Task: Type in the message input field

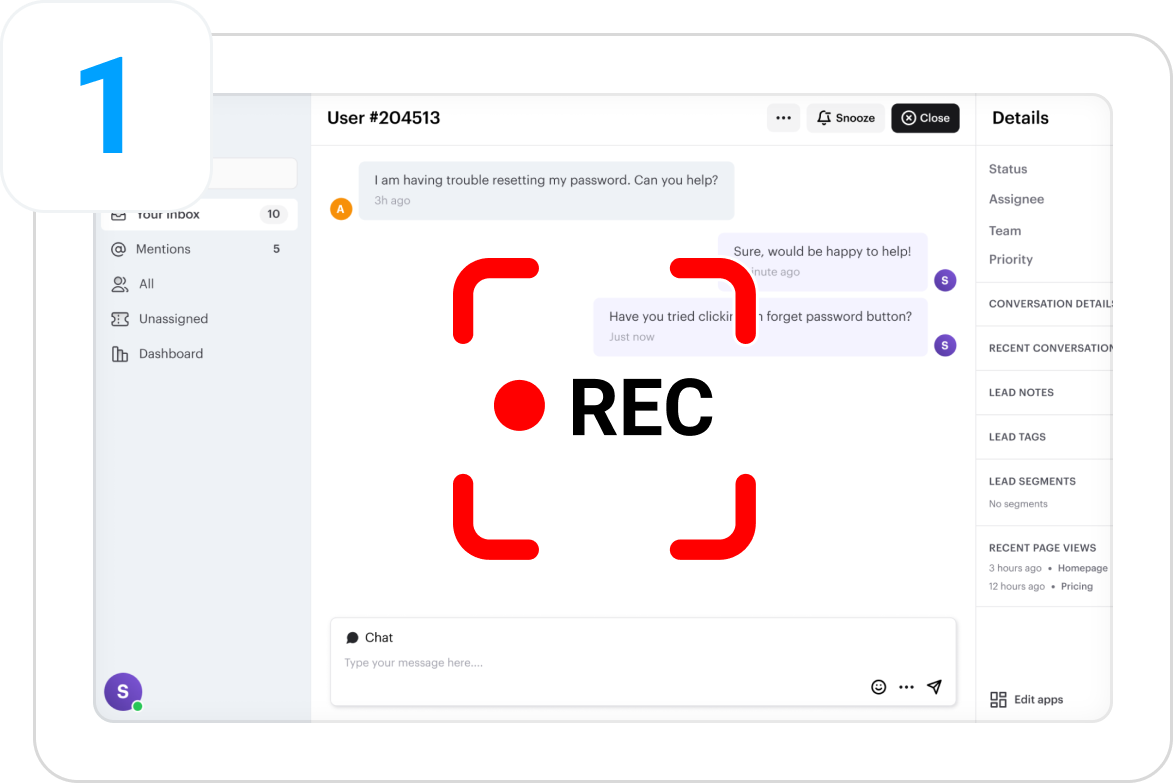Action: click(600, 663)
